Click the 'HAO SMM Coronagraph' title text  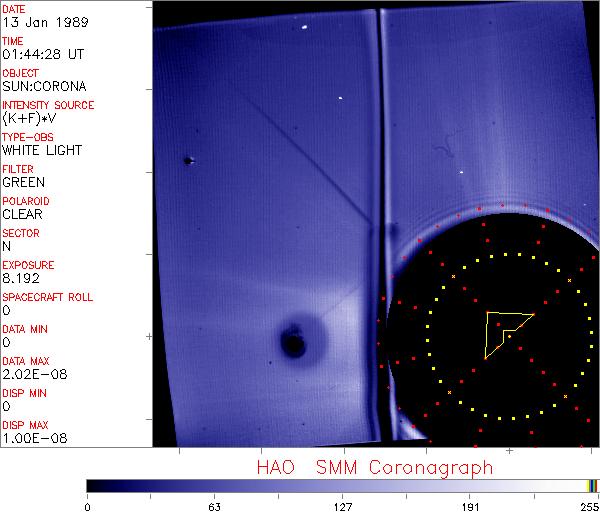[375, 467]
